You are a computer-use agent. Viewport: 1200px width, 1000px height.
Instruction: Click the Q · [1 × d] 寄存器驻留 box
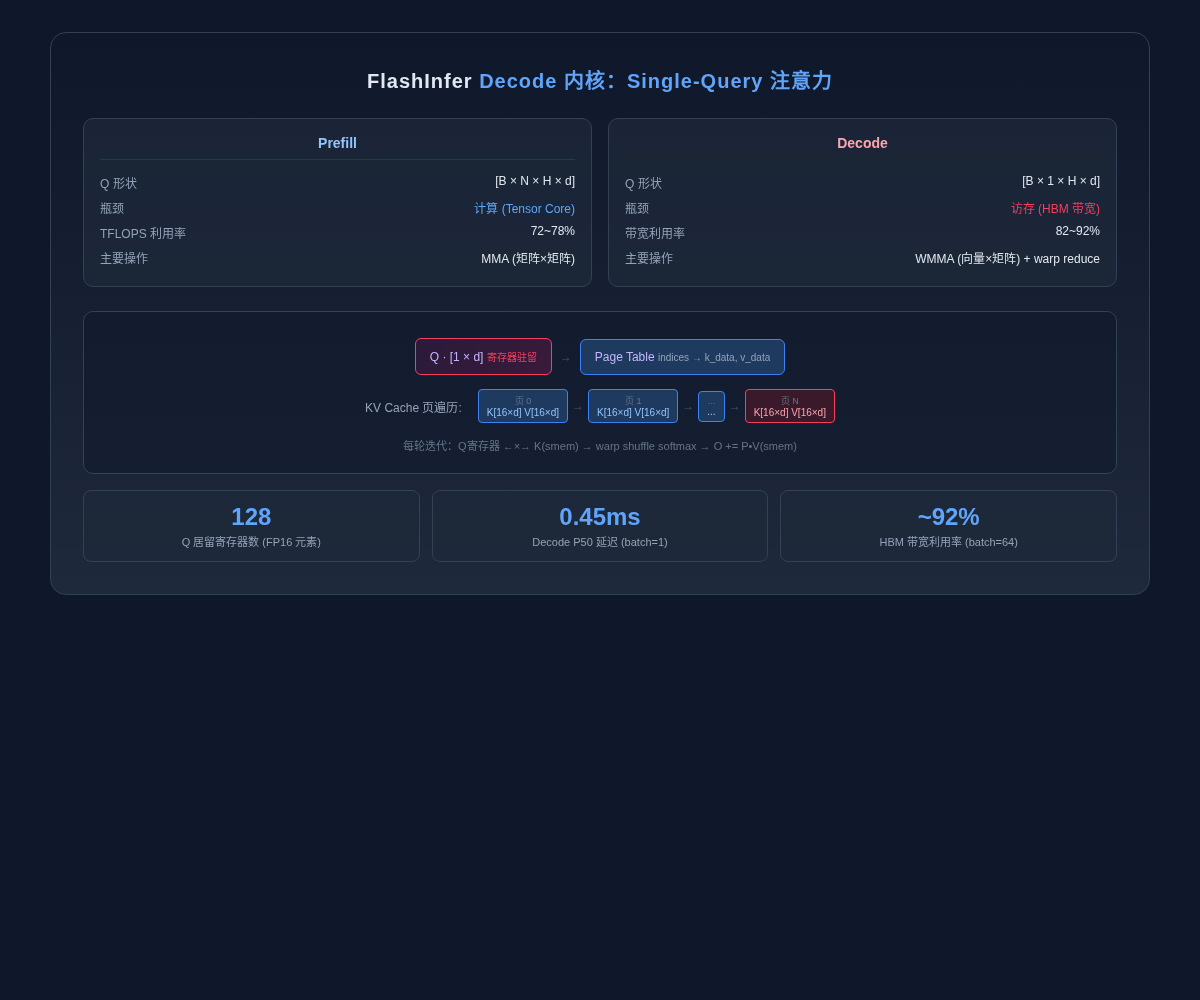(483, 357)
